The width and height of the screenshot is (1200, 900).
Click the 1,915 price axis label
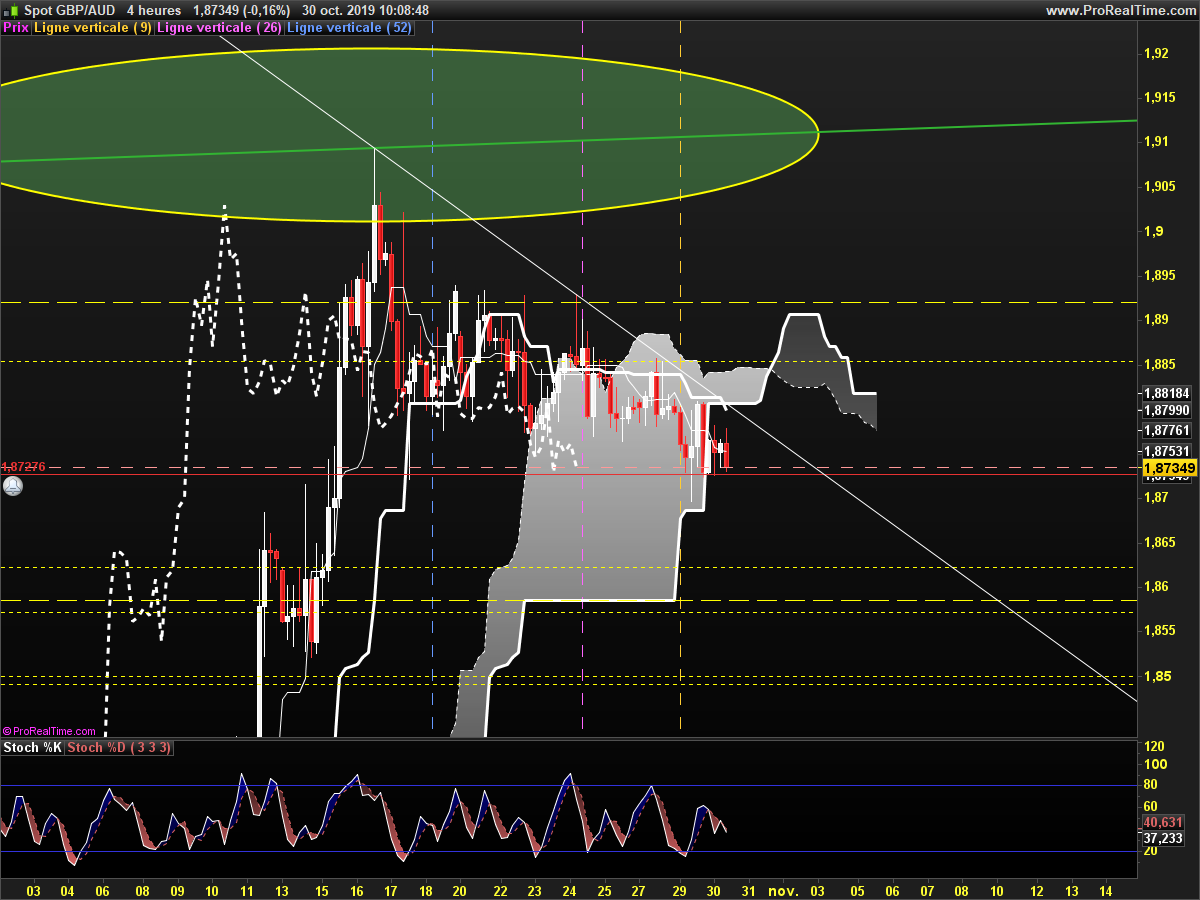pyautogui.click(x=1159, y=97)
